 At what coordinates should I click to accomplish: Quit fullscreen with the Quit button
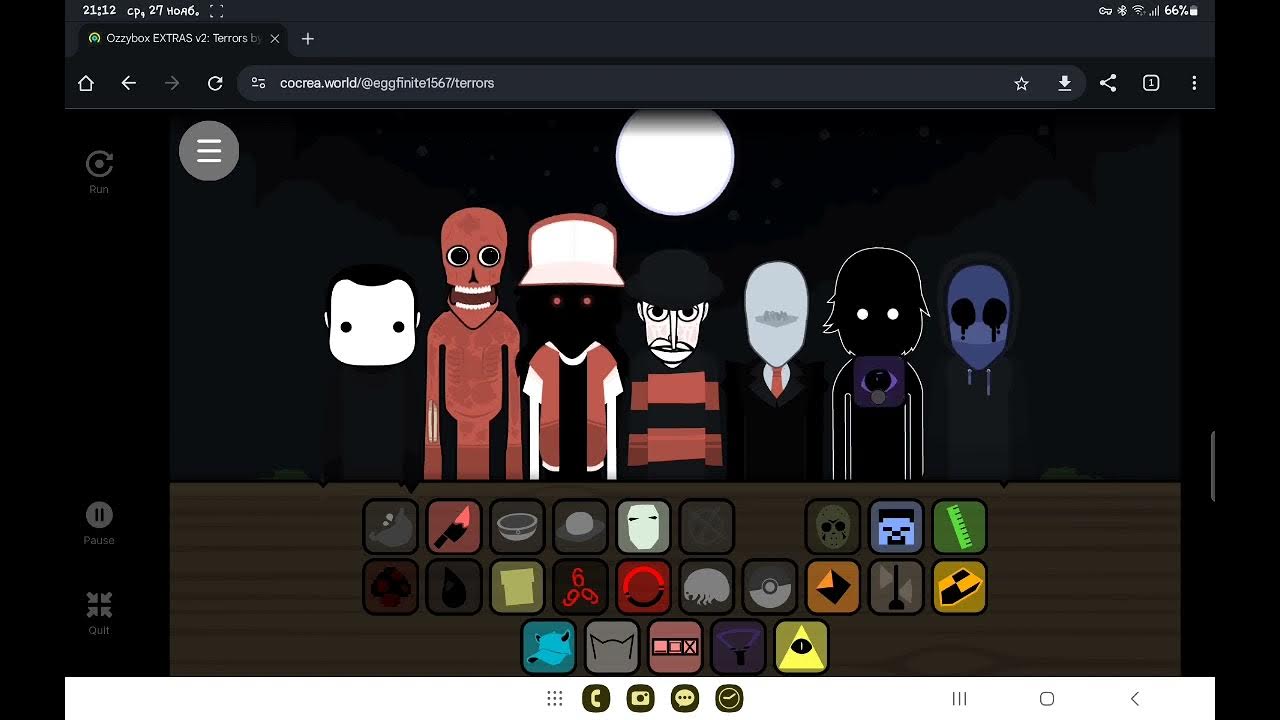tap(99, 613)
